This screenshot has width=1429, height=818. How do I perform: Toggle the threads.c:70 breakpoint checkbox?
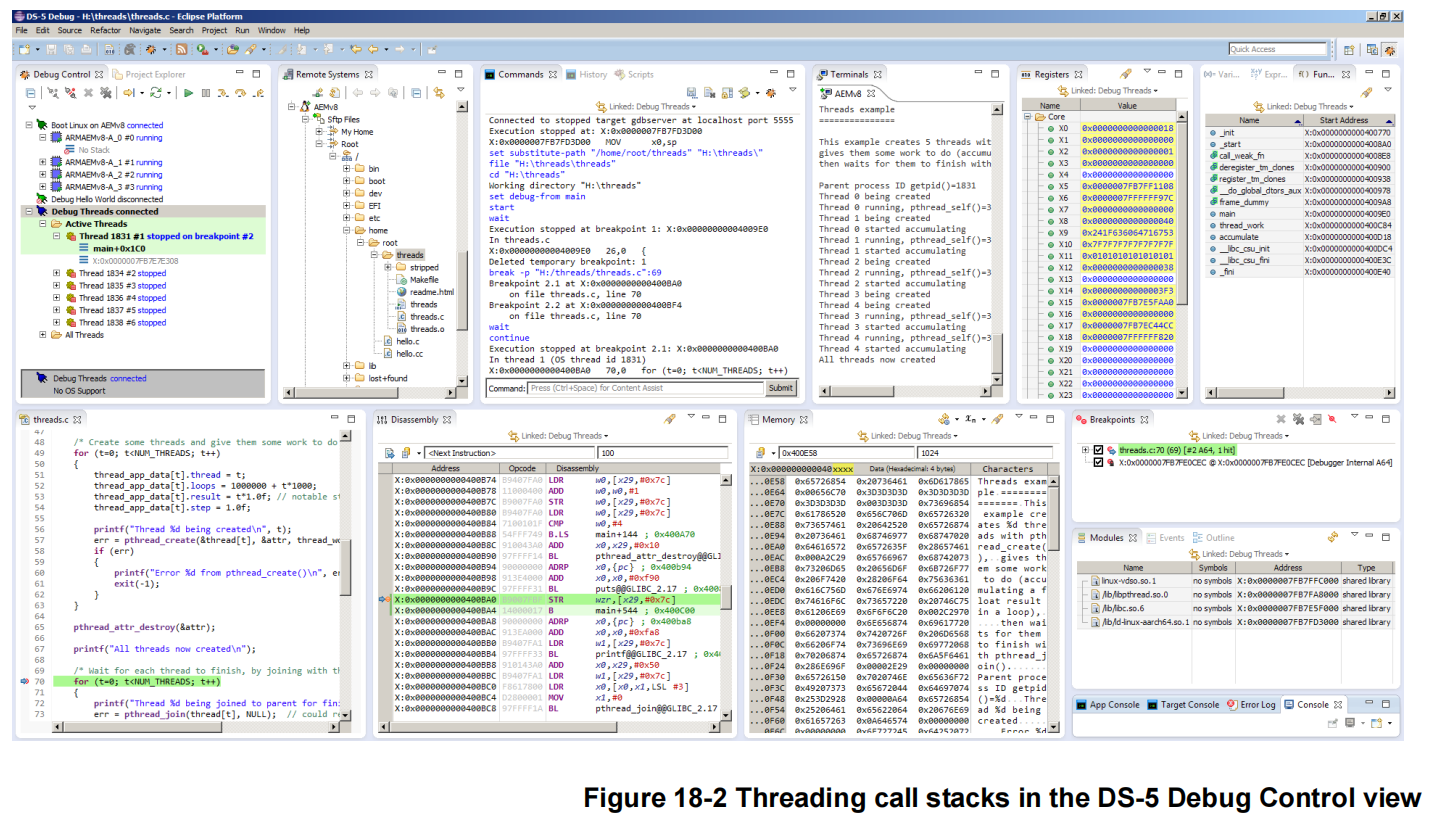[1098, 450]
